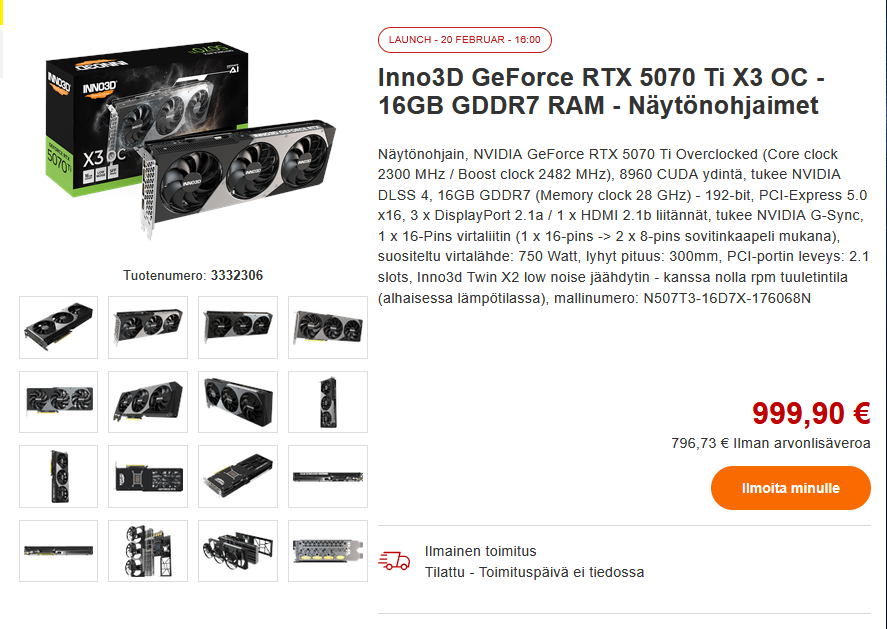This screenshot has width=887, height=629.
Task: Select the exploded cooler parts thumbnail
Action: (x=238, y=550)
